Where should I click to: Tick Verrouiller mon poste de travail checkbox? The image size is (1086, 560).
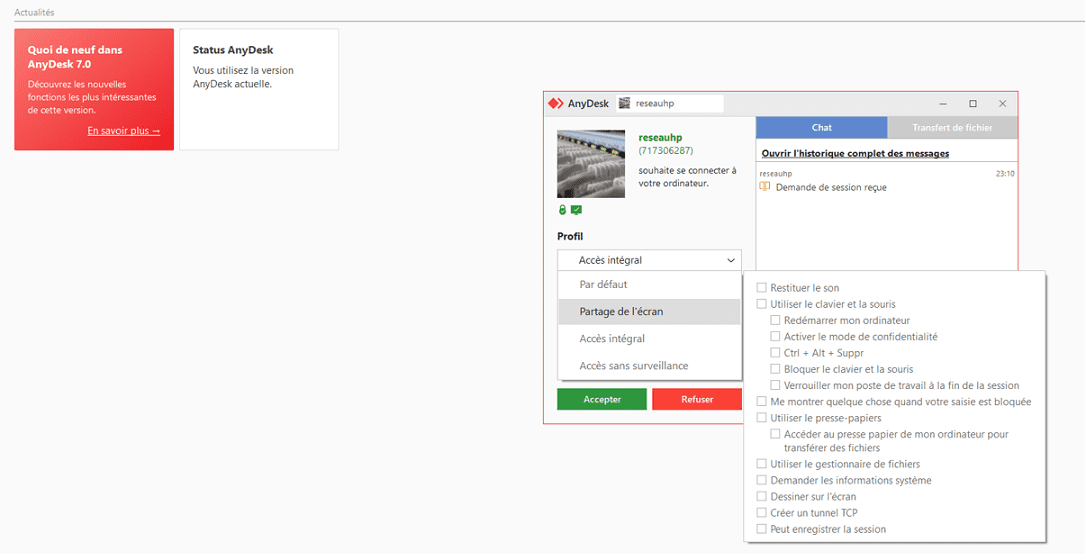(x=775, y=385)
